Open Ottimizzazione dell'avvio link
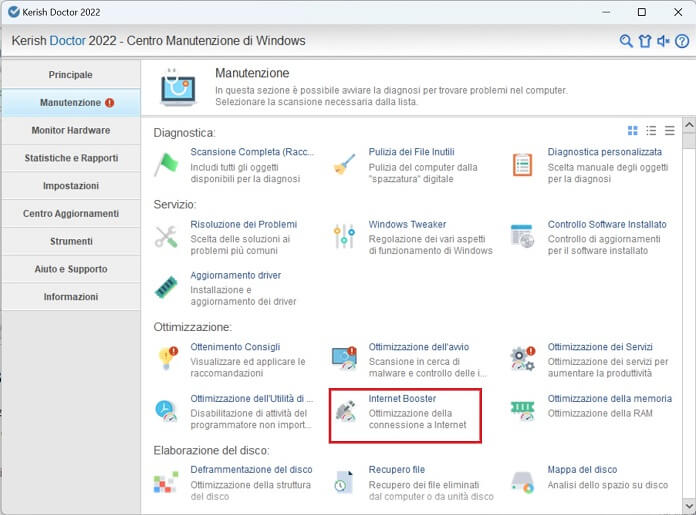 419,347
